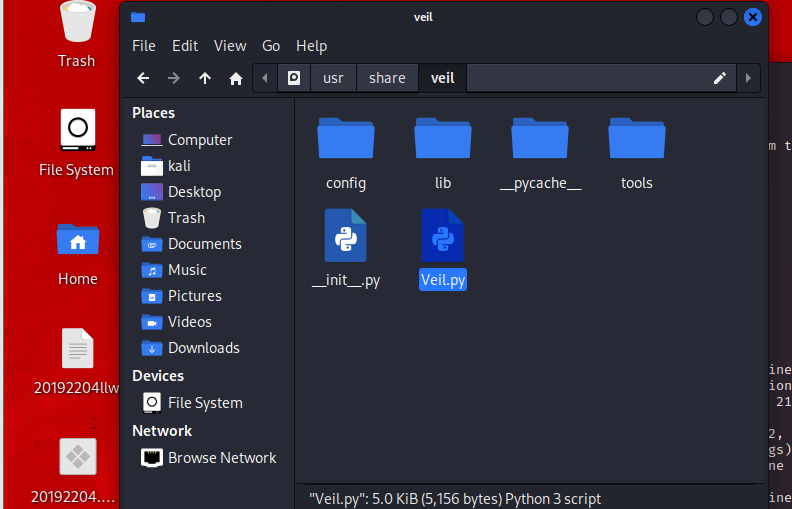This screenshot has width=792, height=509.
Task: Click the Places heading in sidebar
Action: (x=154, y=113)
